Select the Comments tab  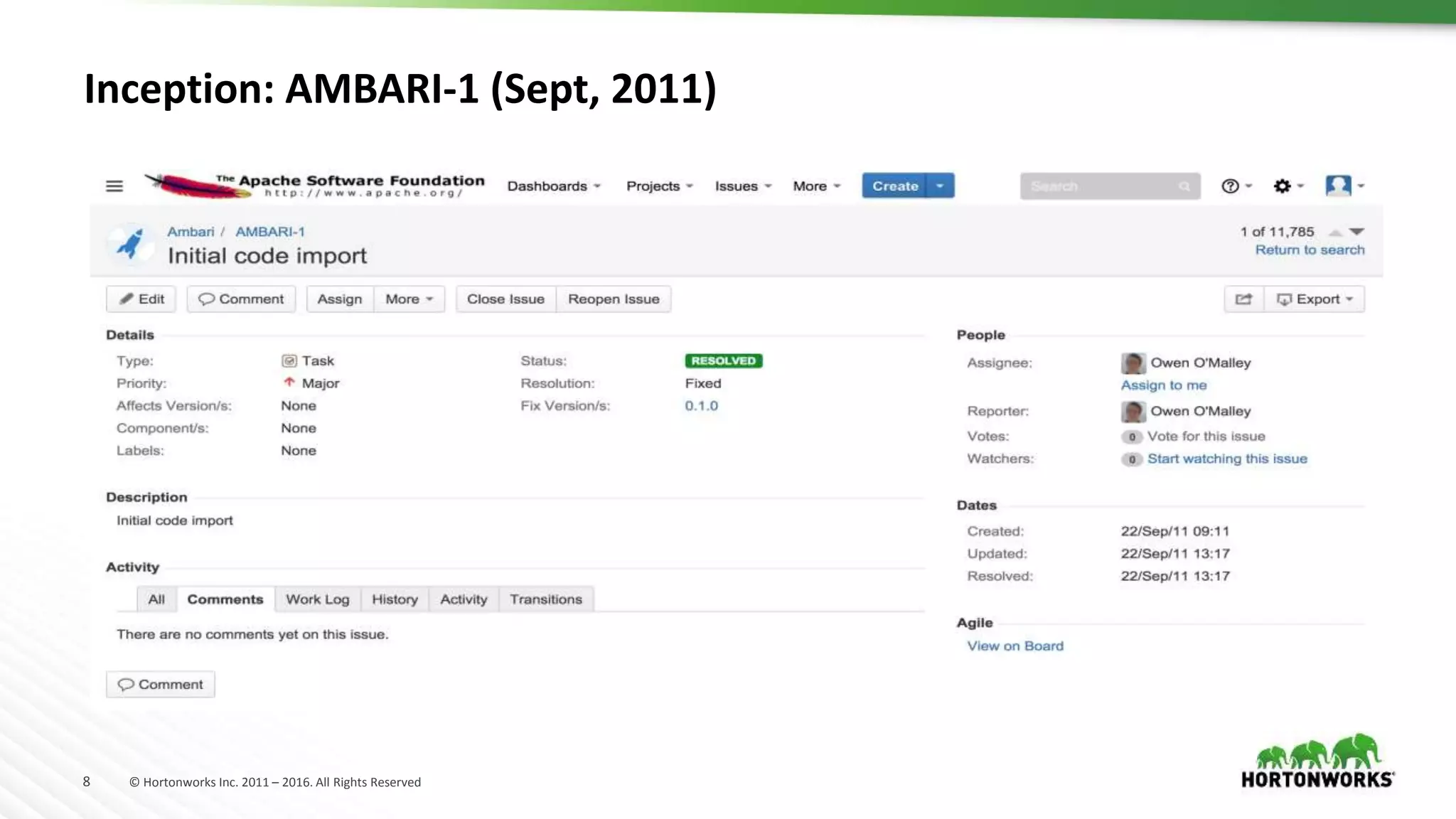(225, 599)
